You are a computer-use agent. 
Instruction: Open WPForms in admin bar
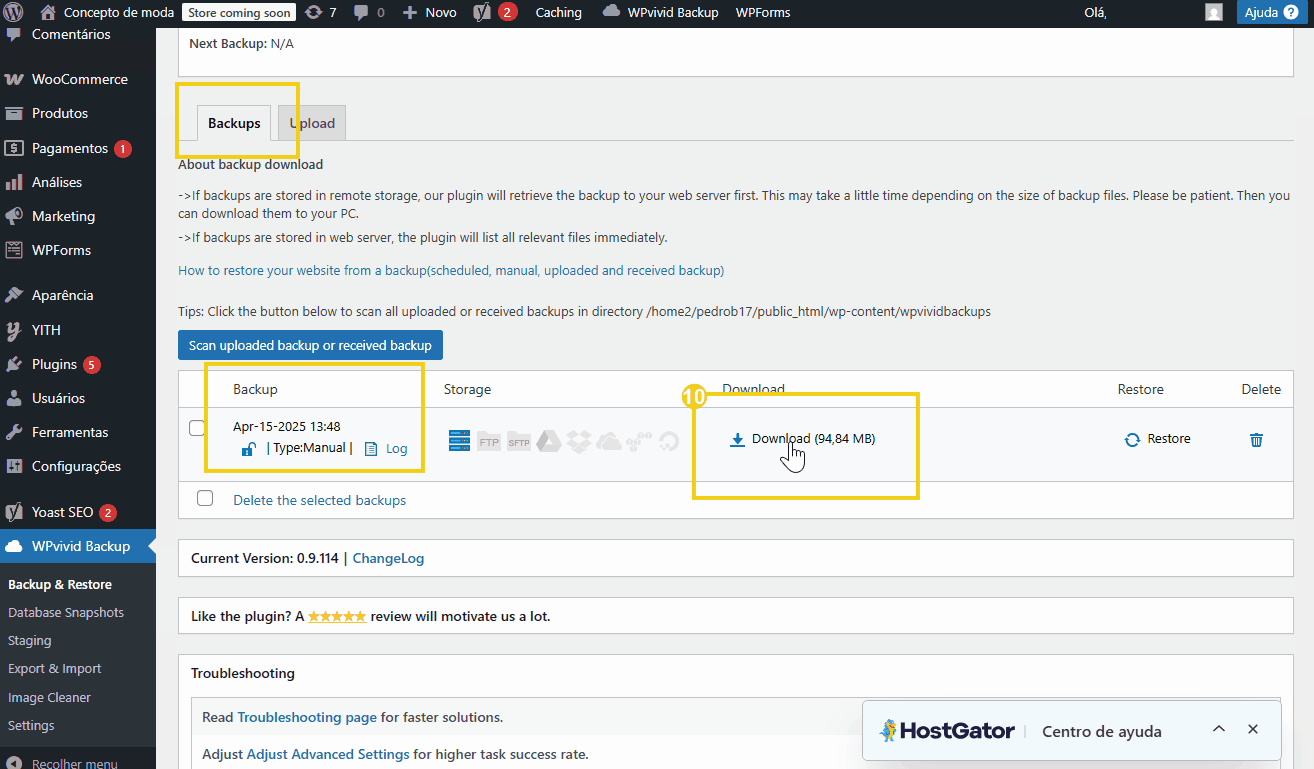click(763, 13)
